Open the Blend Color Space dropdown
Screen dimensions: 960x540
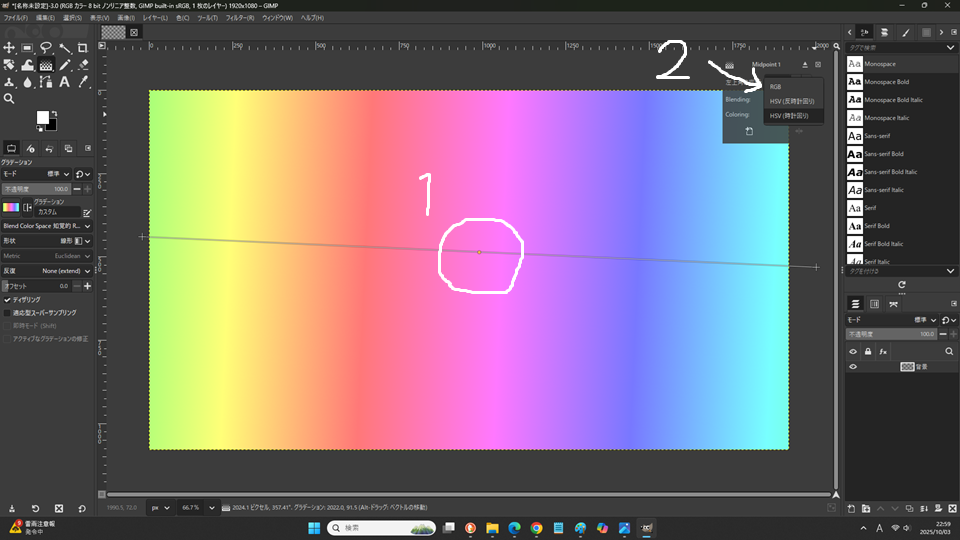click(x=46, y=226)
